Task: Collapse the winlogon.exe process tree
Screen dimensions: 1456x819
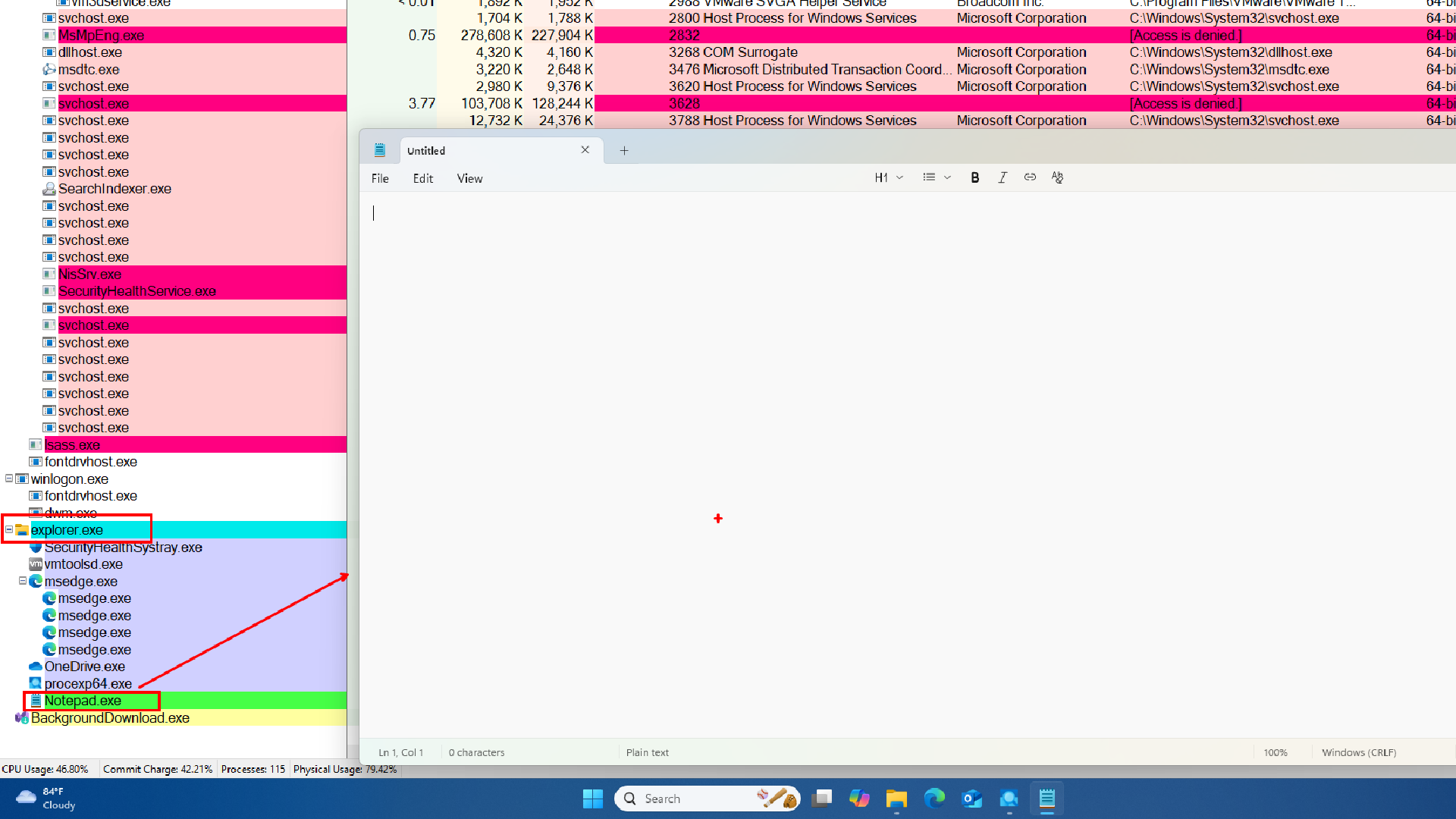Action: tap(9, 479)
